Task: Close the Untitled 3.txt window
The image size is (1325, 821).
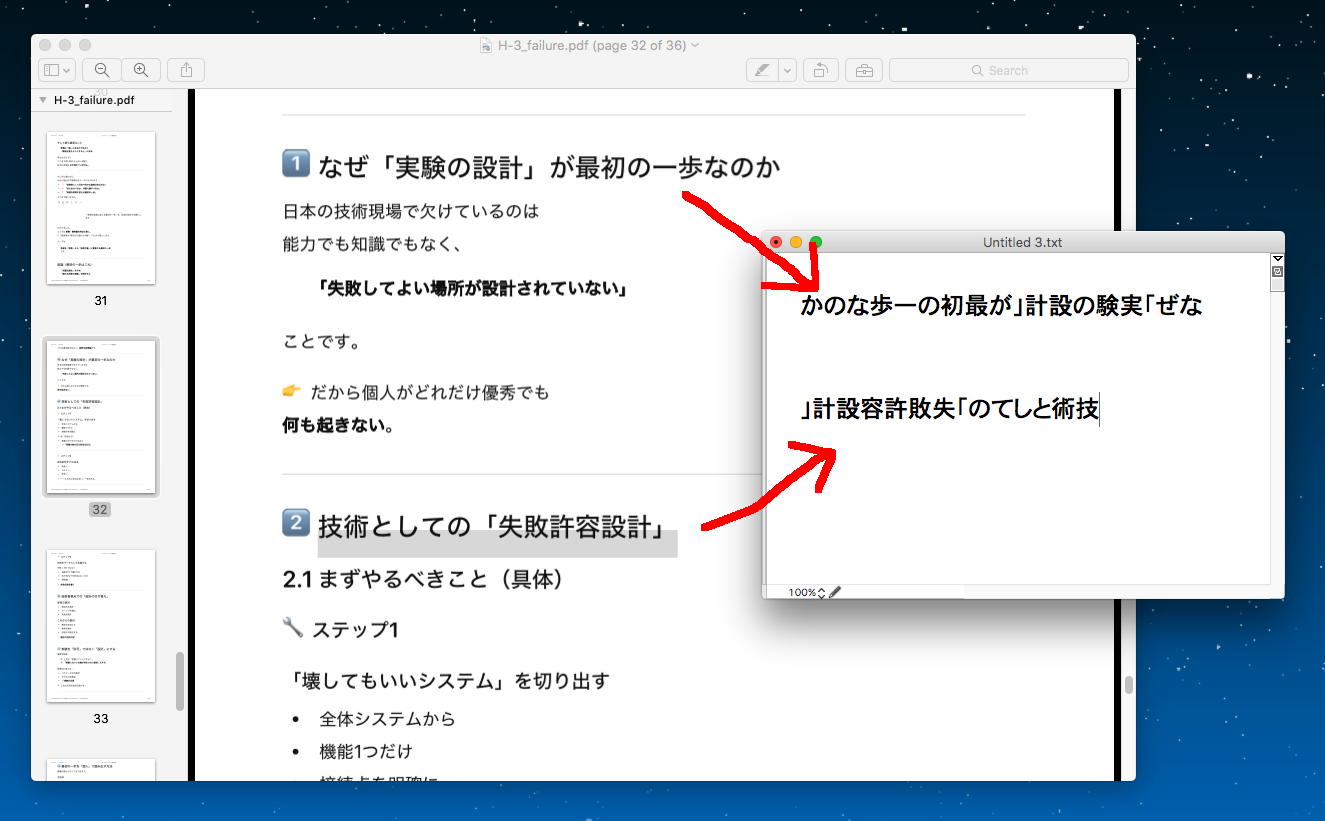Action: point(776,242)
